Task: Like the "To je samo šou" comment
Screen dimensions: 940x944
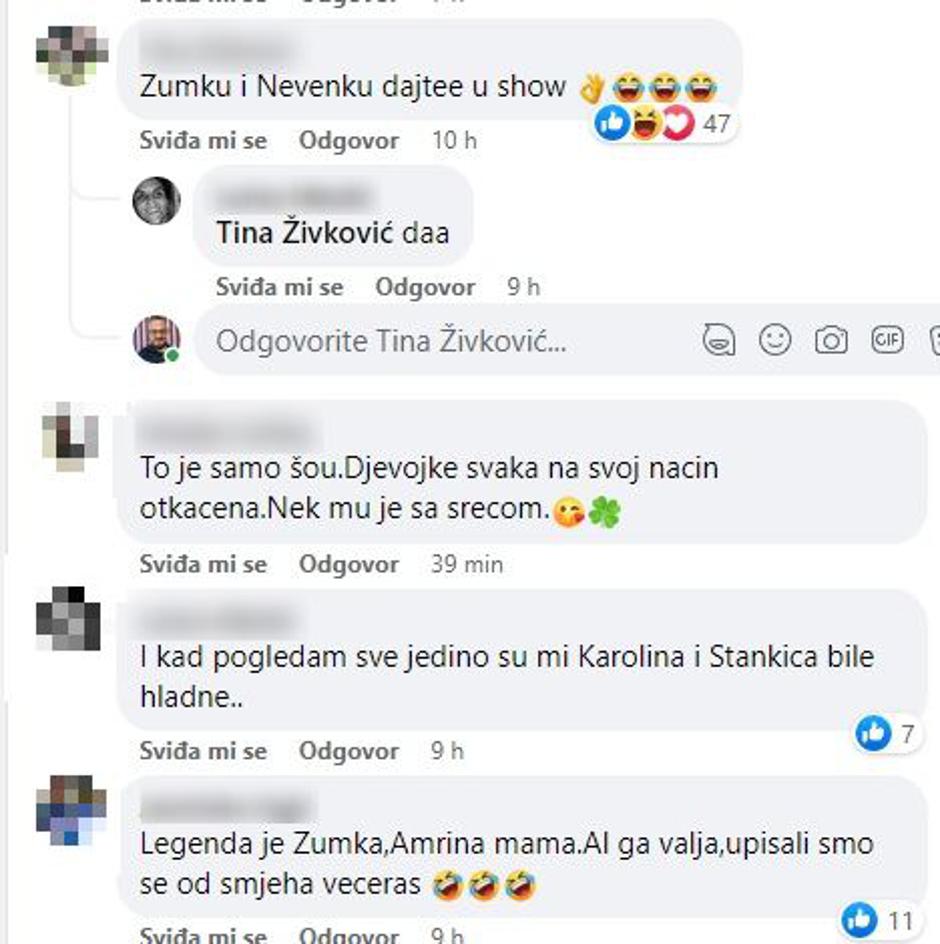Action: click(x=203, y=564)
